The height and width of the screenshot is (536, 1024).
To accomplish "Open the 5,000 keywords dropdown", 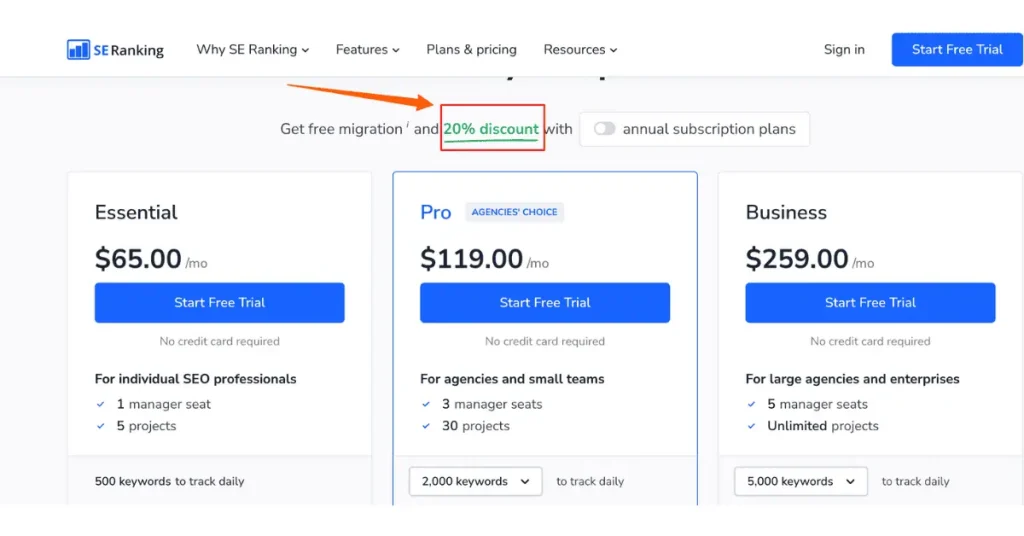I will [801, 481].
